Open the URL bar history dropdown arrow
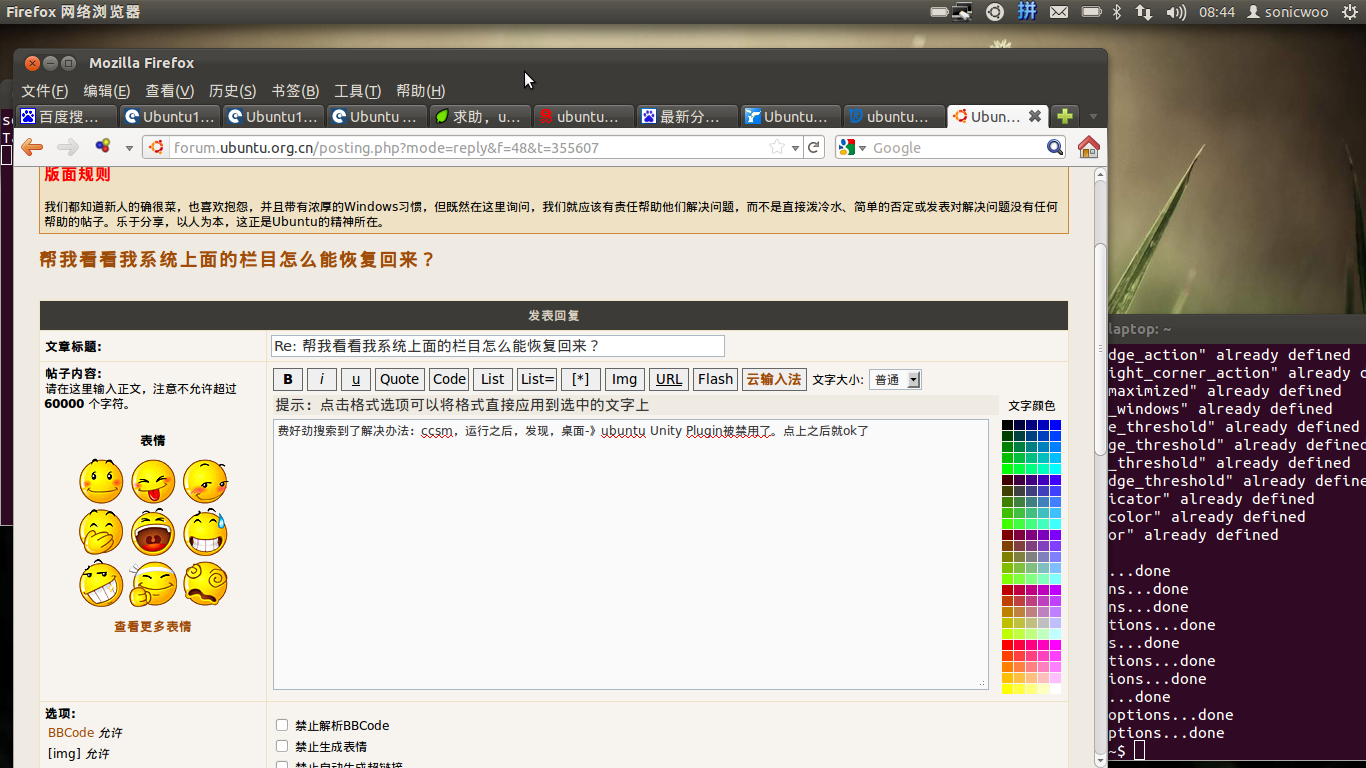1366x768 pixels. pos(796,148)
